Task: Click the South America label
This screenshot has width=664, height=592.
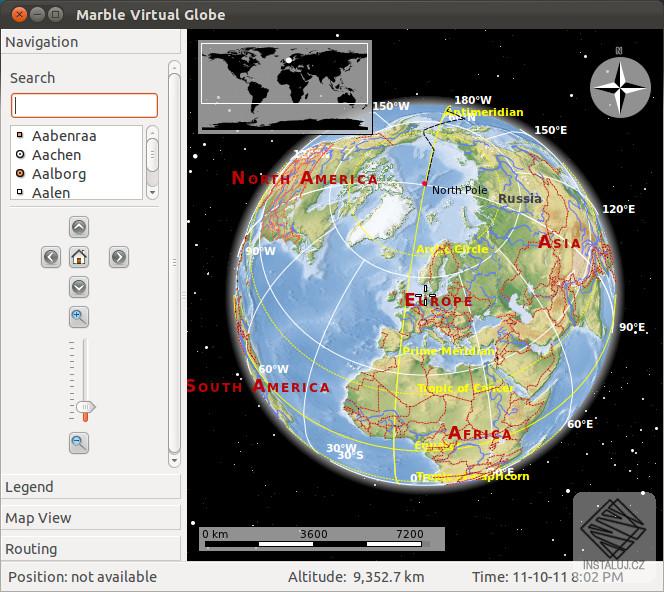Action: [x=258, y=386]
